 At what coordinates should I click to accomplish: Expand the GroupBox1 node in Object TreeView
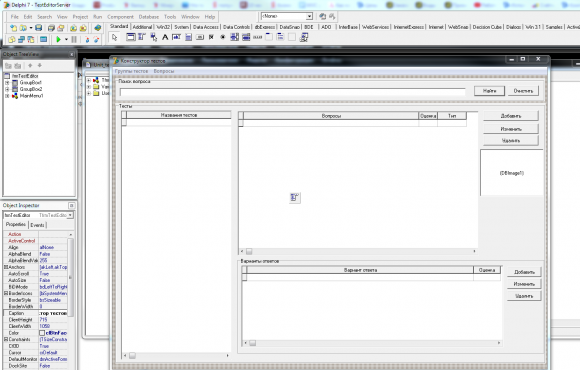(7, 83)
